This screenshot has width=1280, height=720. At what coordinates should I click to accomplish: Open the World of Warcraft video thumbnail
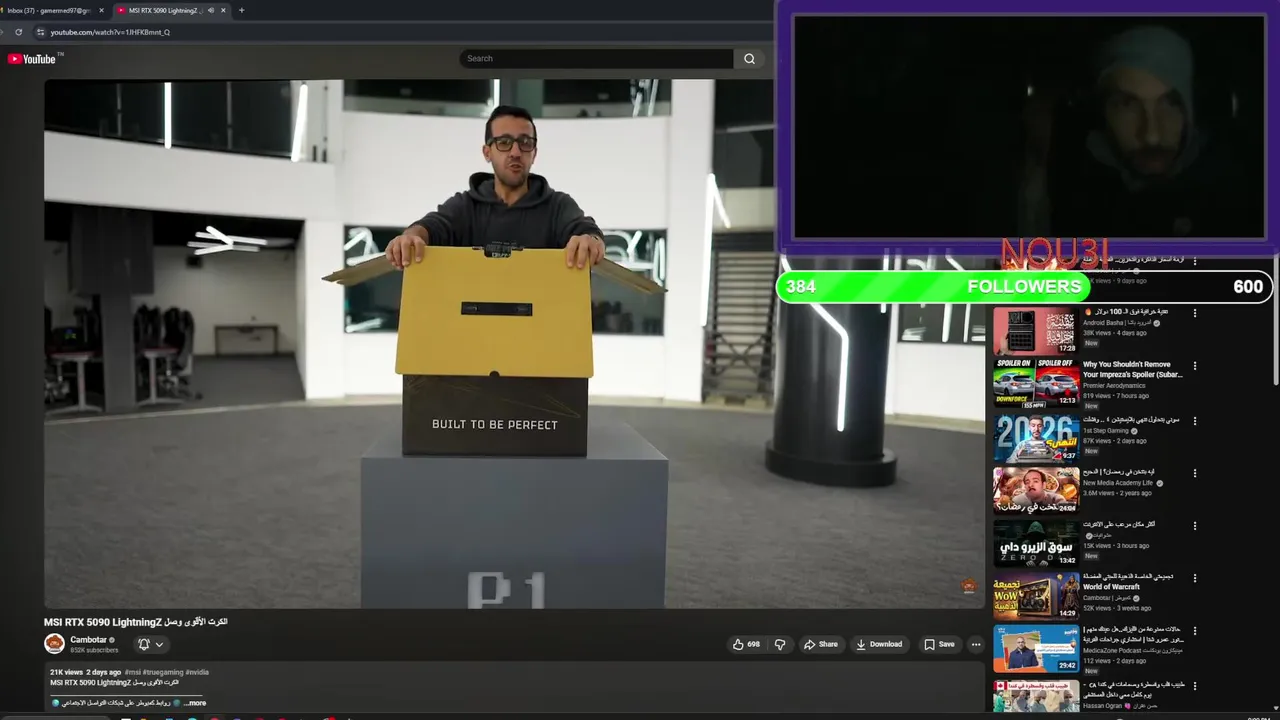(1036, 596)
